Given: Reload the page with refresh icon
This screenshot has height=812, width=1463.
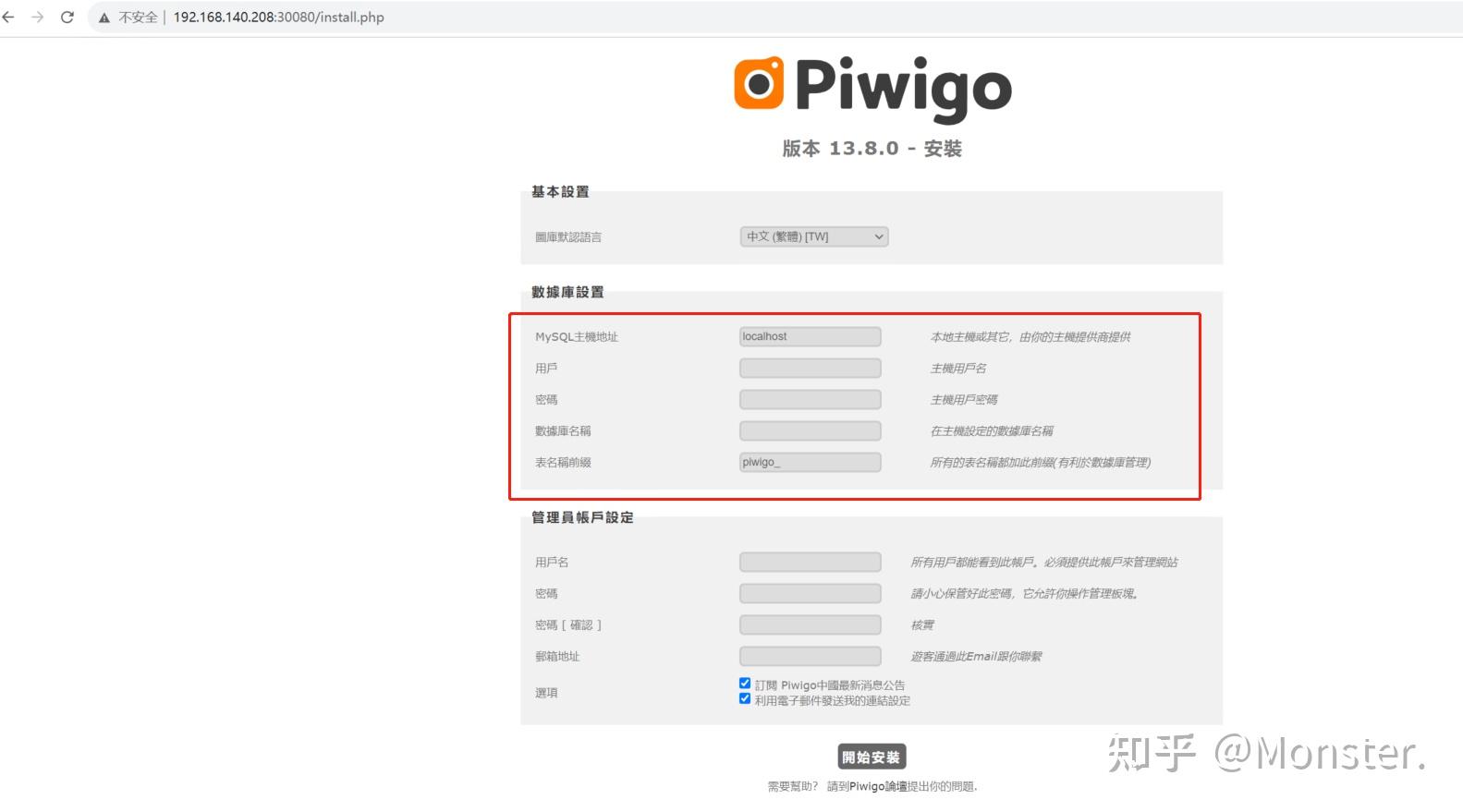Looking at the screenshot, I should click(67, 17).
